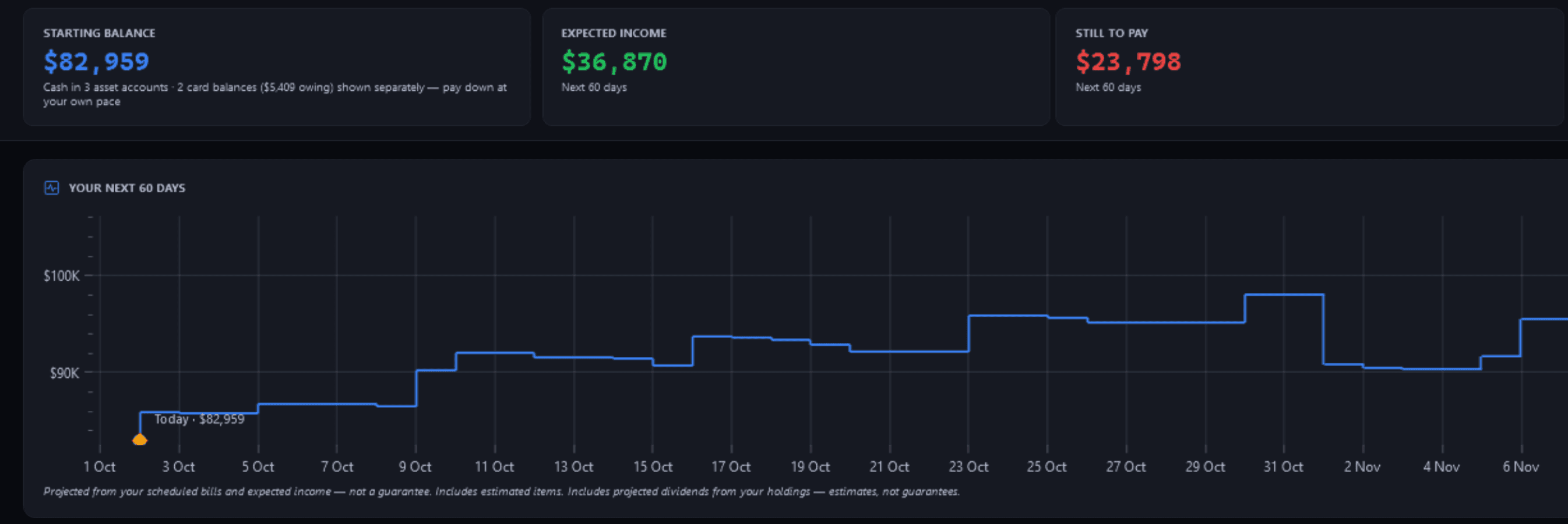Click the YOUR NEXT 60 DAYS title
The height and width of the screenshot is (524, 1568).
click(x=126, y=188)
